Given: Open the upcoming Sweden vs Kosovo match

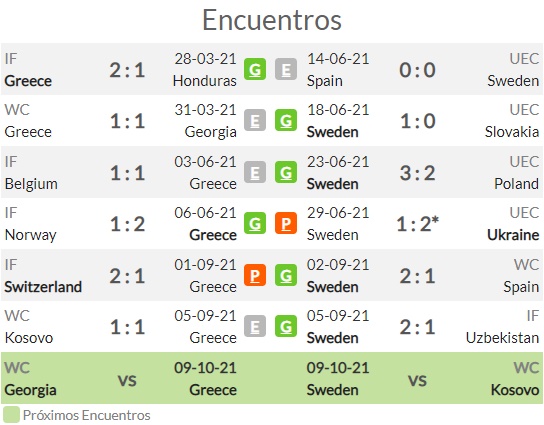Looking at the screenshot, I should coord(408,378).
